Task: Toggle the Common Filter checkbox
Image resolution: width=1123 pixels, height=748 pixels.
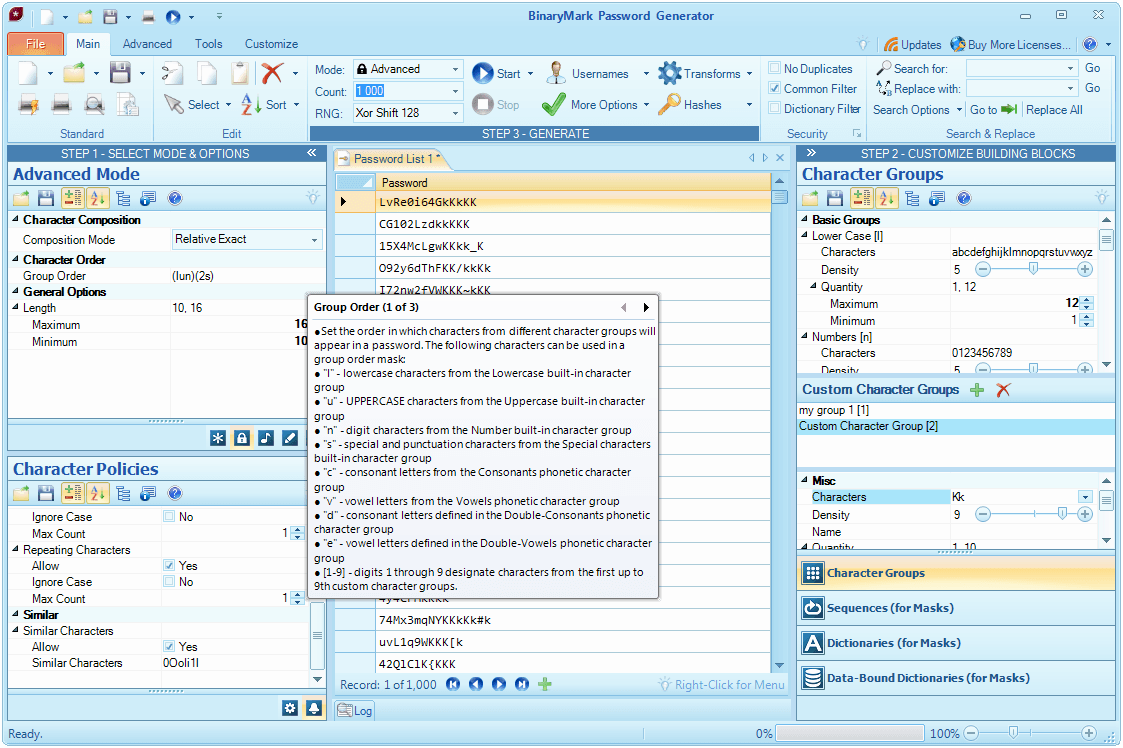Action: pos(774,88)
